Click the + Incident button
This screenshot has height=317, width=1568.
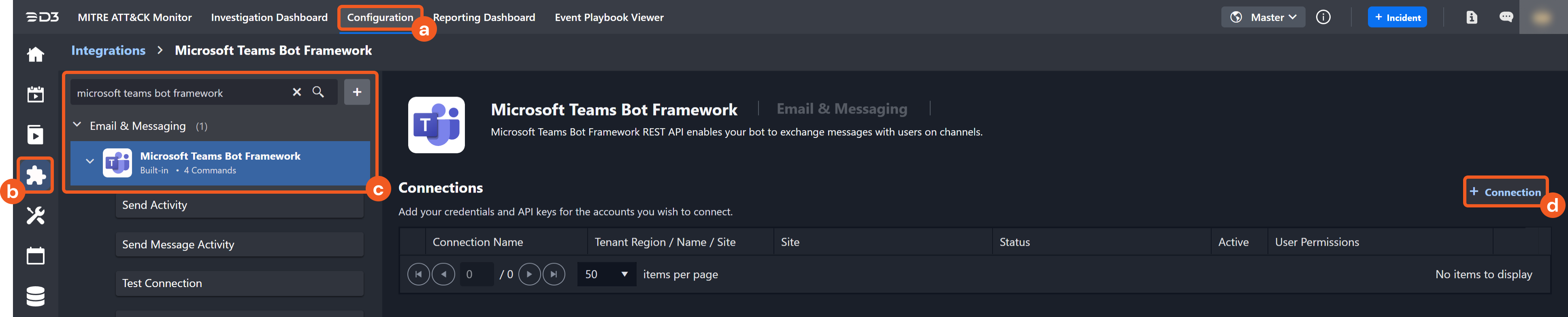click(1397, 17)
